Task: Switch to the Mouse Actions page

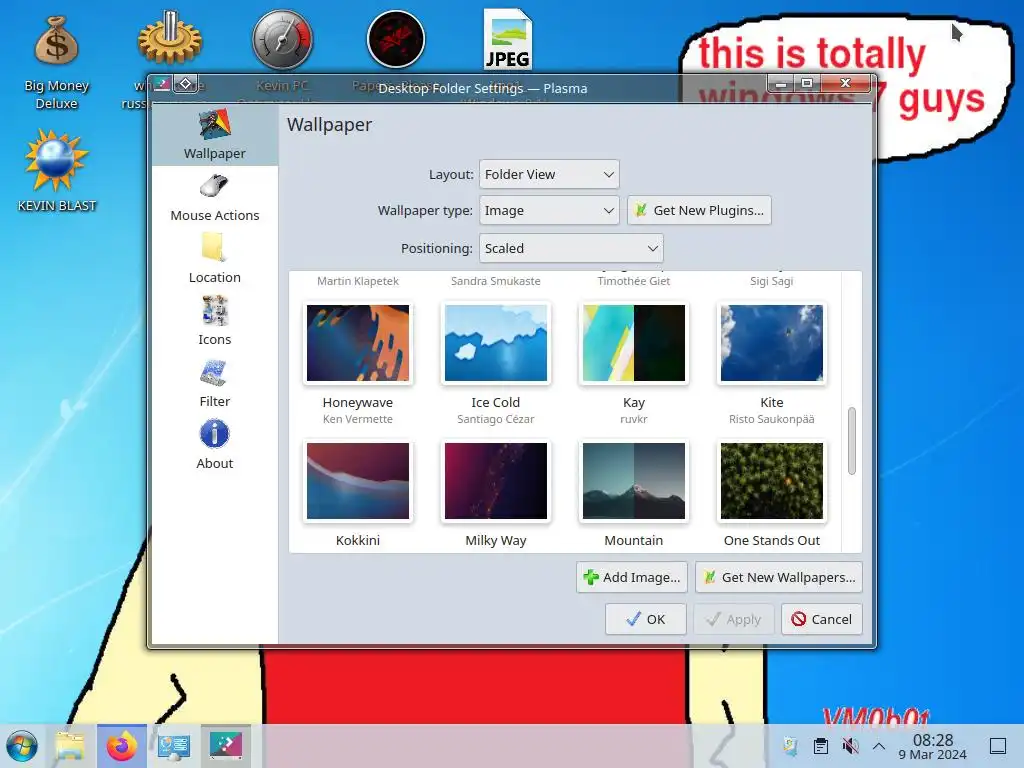Action: (214, 198)
